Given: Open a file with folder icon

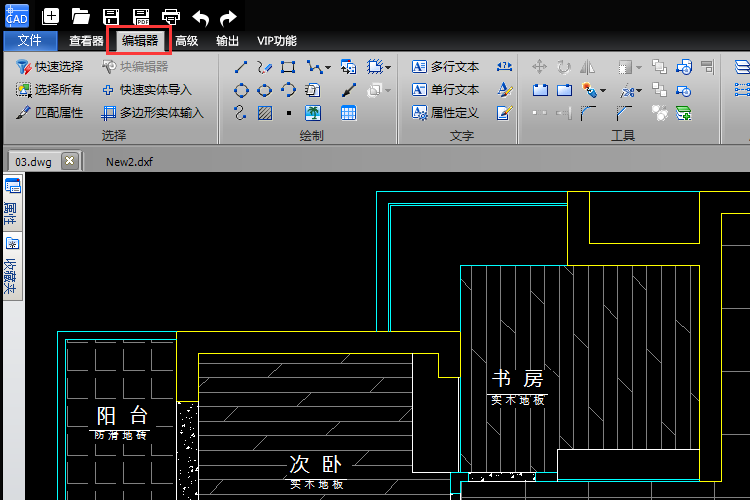Looking at the screenshot, I should (81, 17).
